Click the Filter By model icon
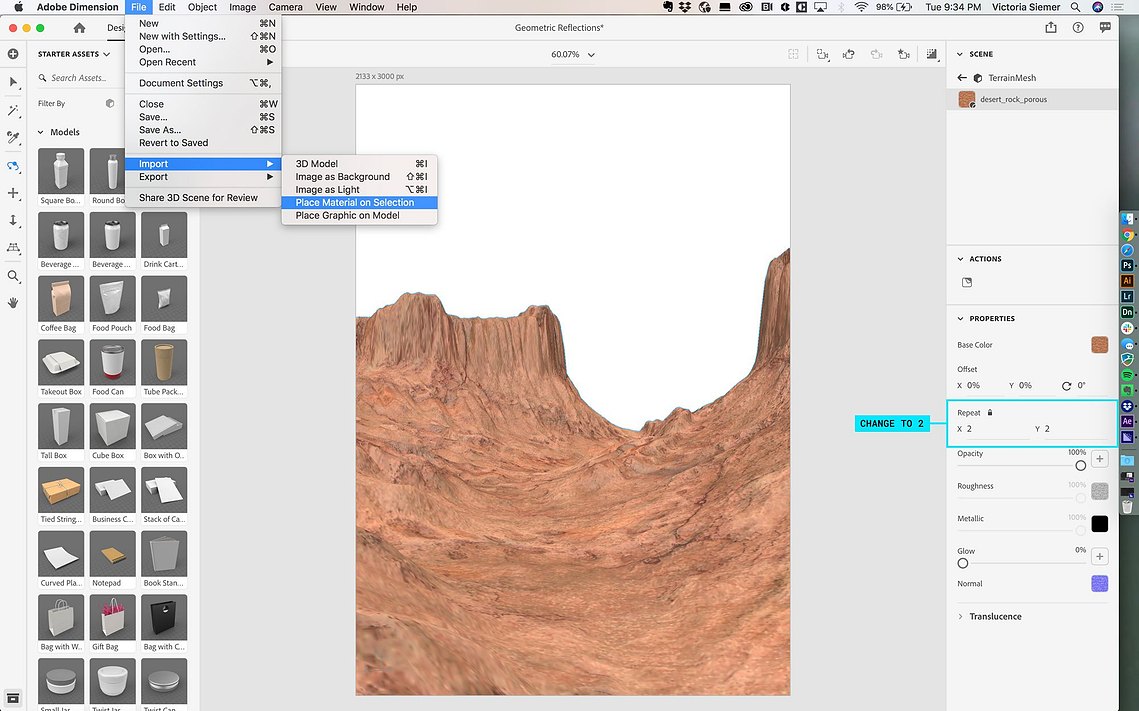The height and width of the screenshot is (711, 1139). (x=110, y=103)
